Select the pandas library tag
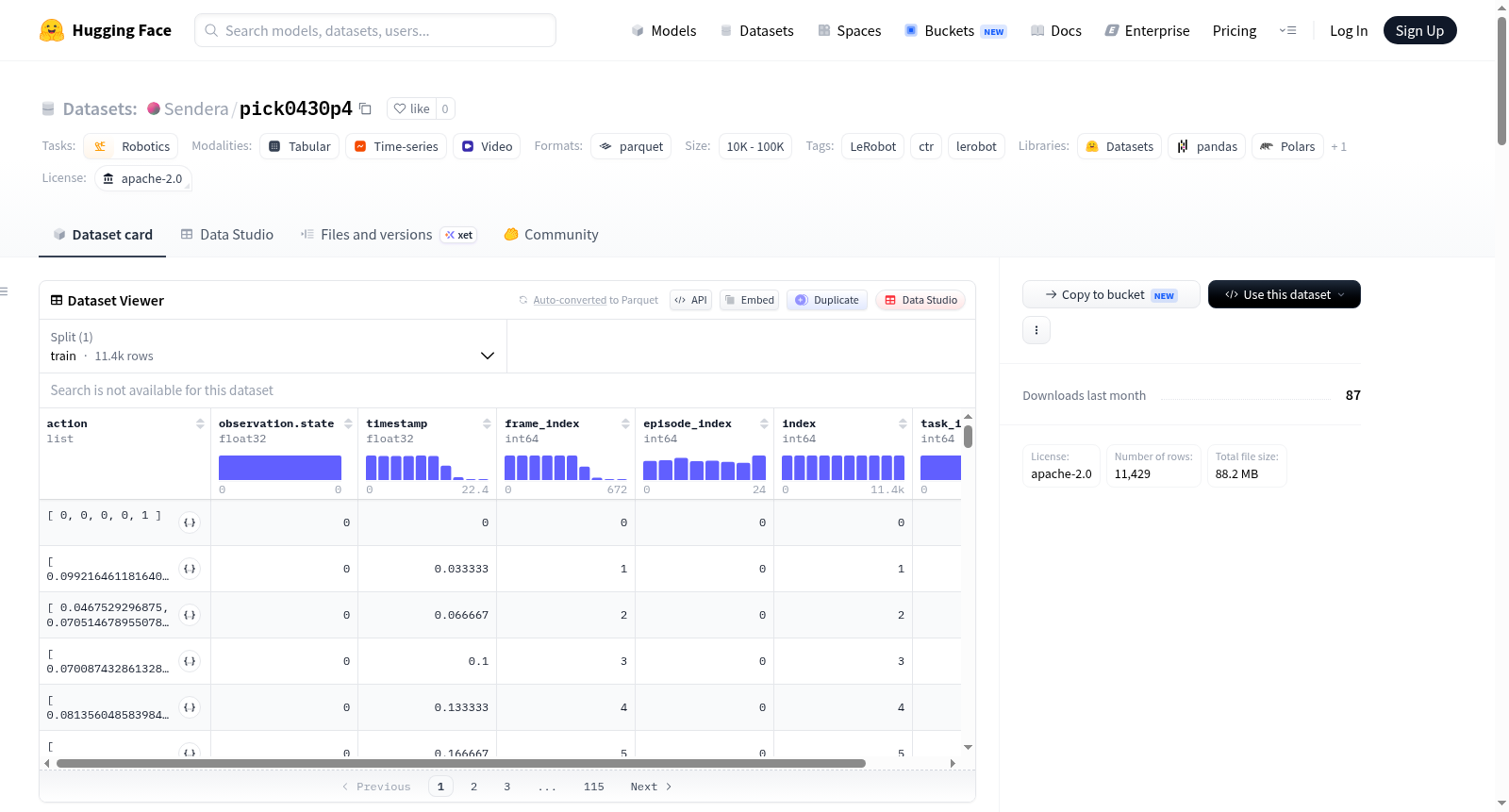The height and width of the screenshot is (812, 1509). [x=1207, y=146]
